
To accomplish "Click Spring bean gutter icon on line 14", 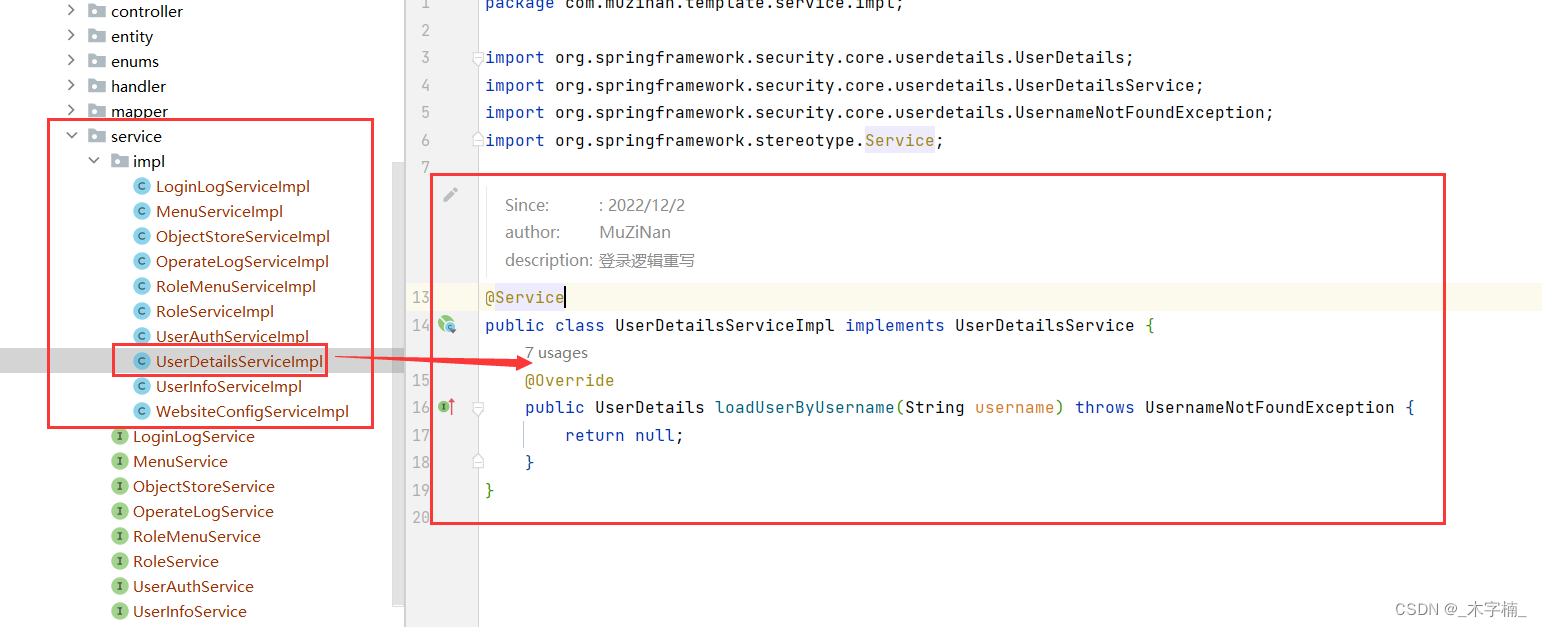I will tap(447, 324).
